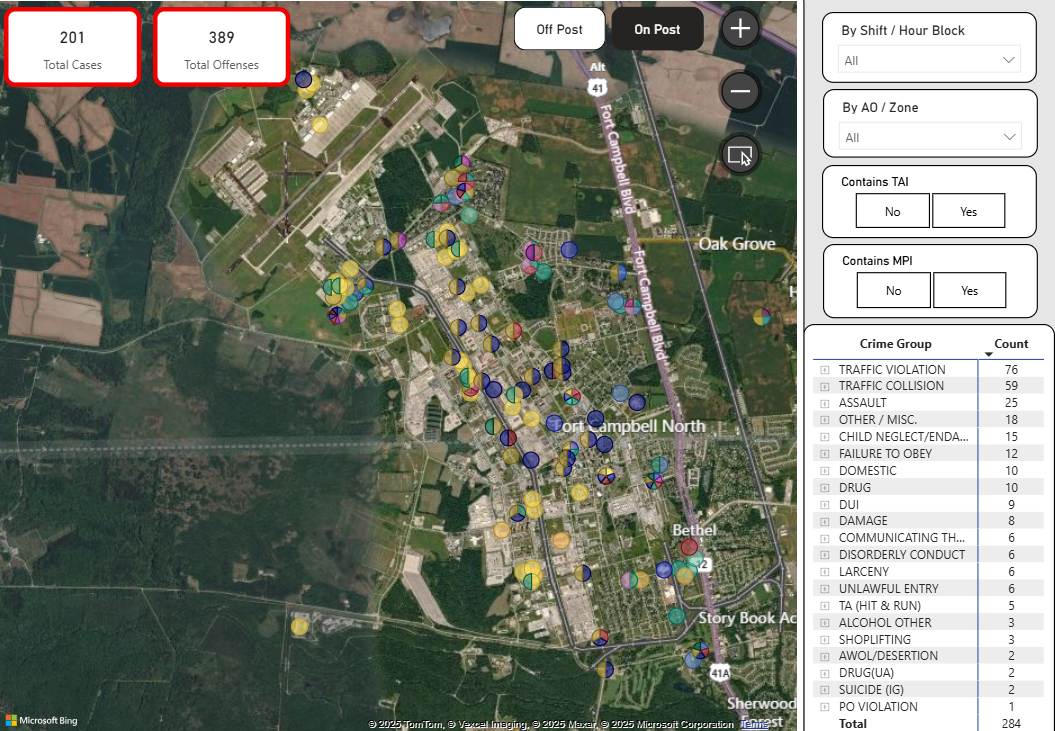Set Contains TAI filter to Yes
1055x731 pixels.
(x=968, y=211)
